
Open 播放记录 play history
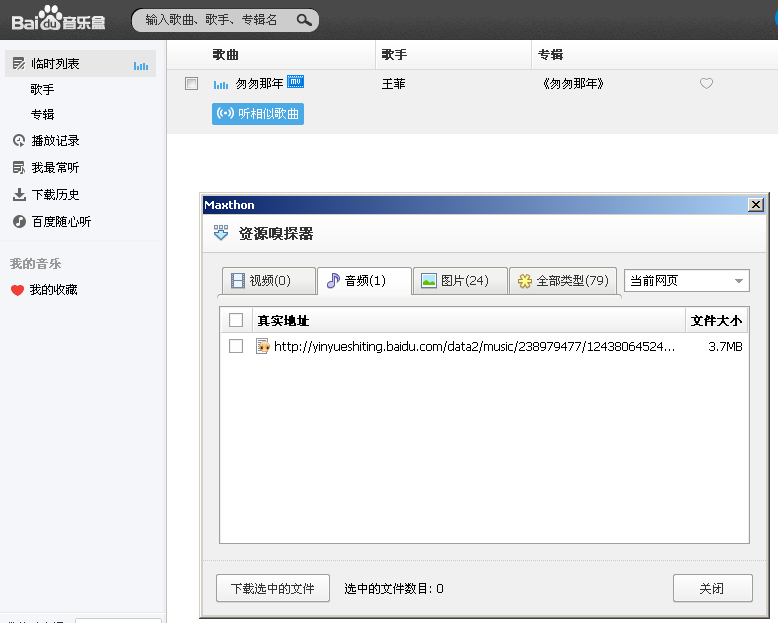click(x=55, y=141)
